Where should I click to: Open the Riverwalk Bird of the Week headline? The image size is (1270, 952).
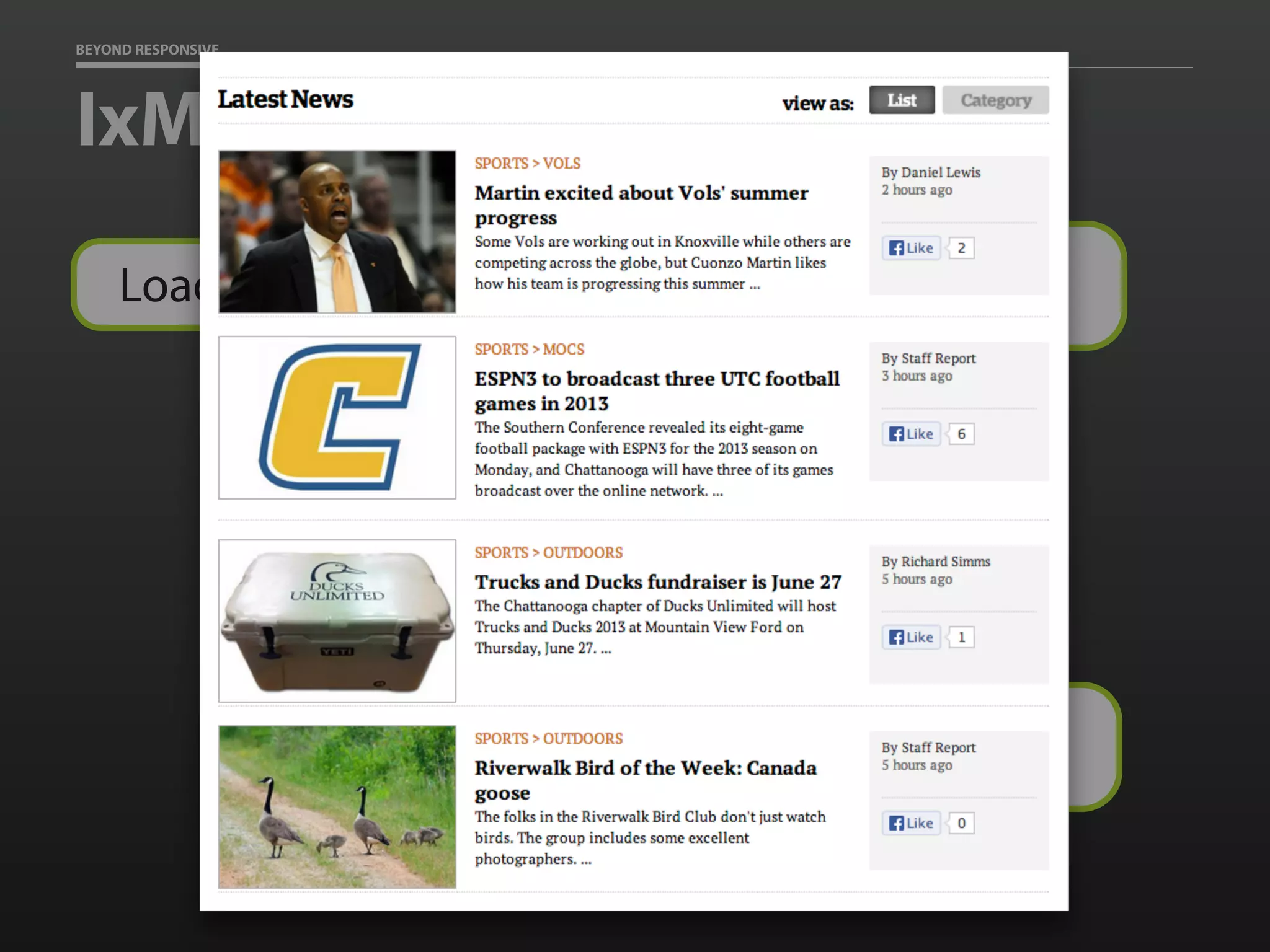(646, 780)
